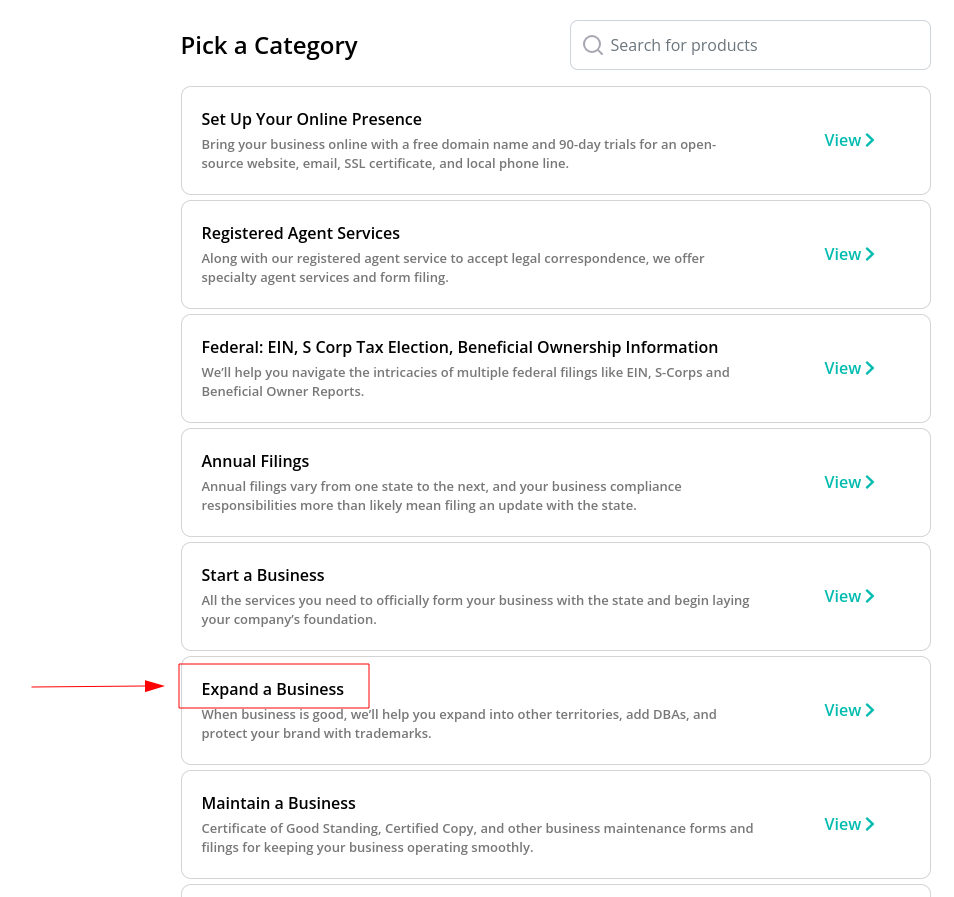Open View link for Online Presence
Image resolution: width=954 pixels, height=897 pixels.
tap(849, 140)
